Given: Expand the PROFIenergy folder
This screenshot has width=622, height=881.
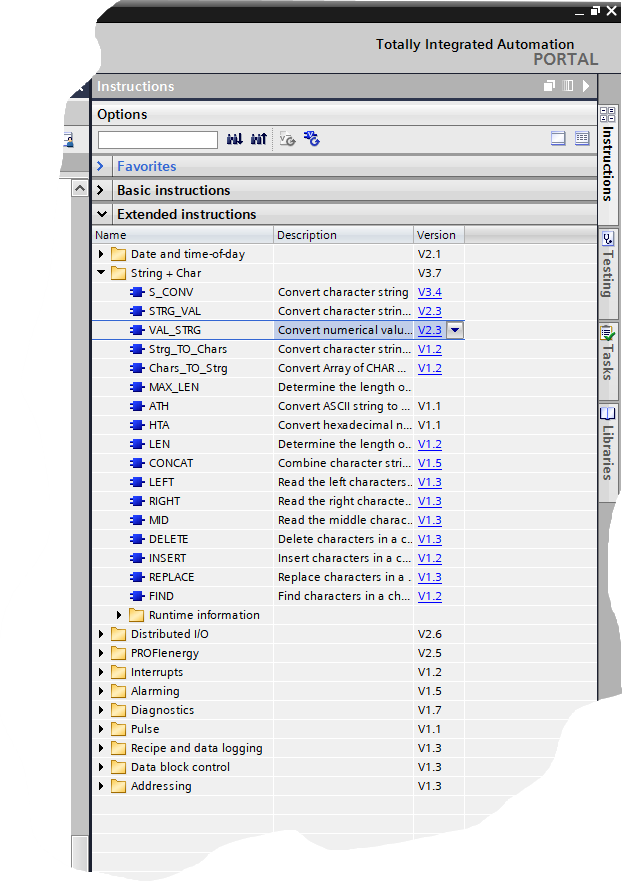Looking at the screenshot, I should coord(101,653).
